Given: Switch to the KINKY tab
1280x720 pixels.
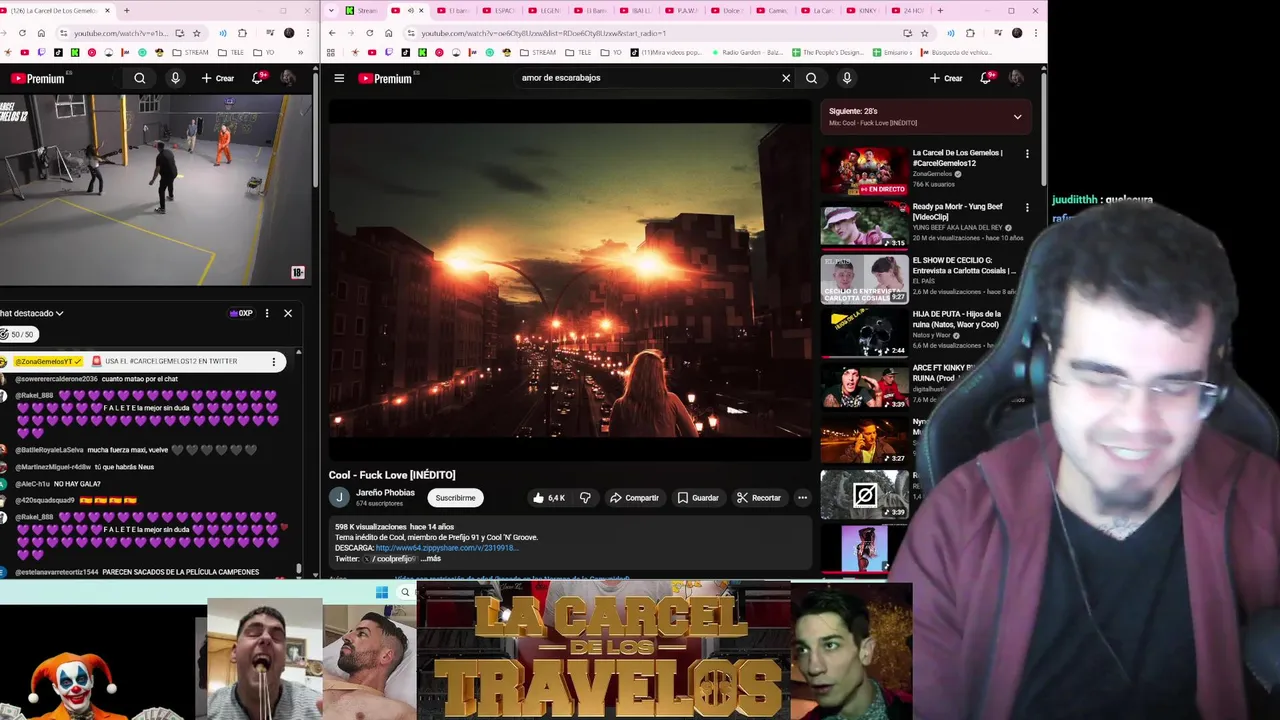Looking at the screenshot, I should [863, 11].
